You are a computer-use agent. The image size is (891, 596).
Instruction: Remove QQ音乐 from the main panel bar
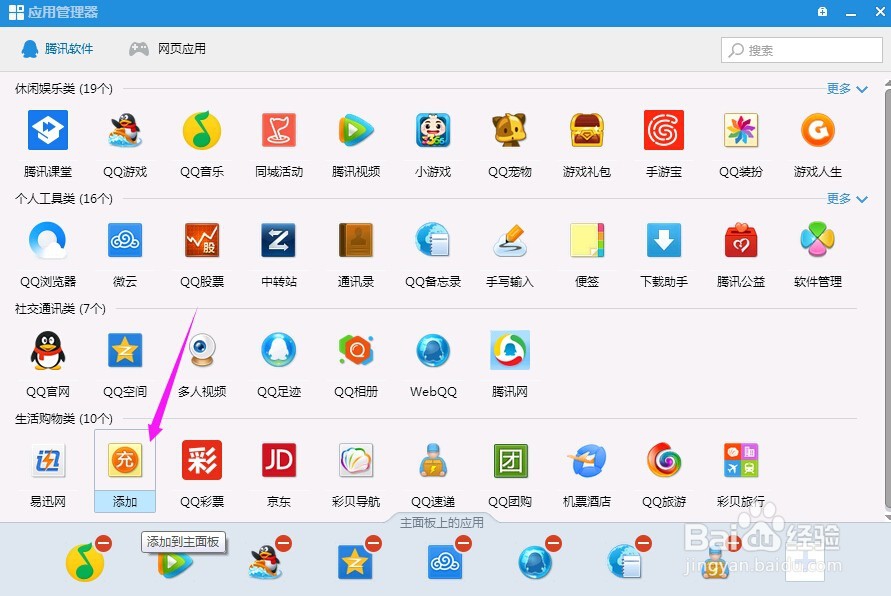(x=103, y=544)
